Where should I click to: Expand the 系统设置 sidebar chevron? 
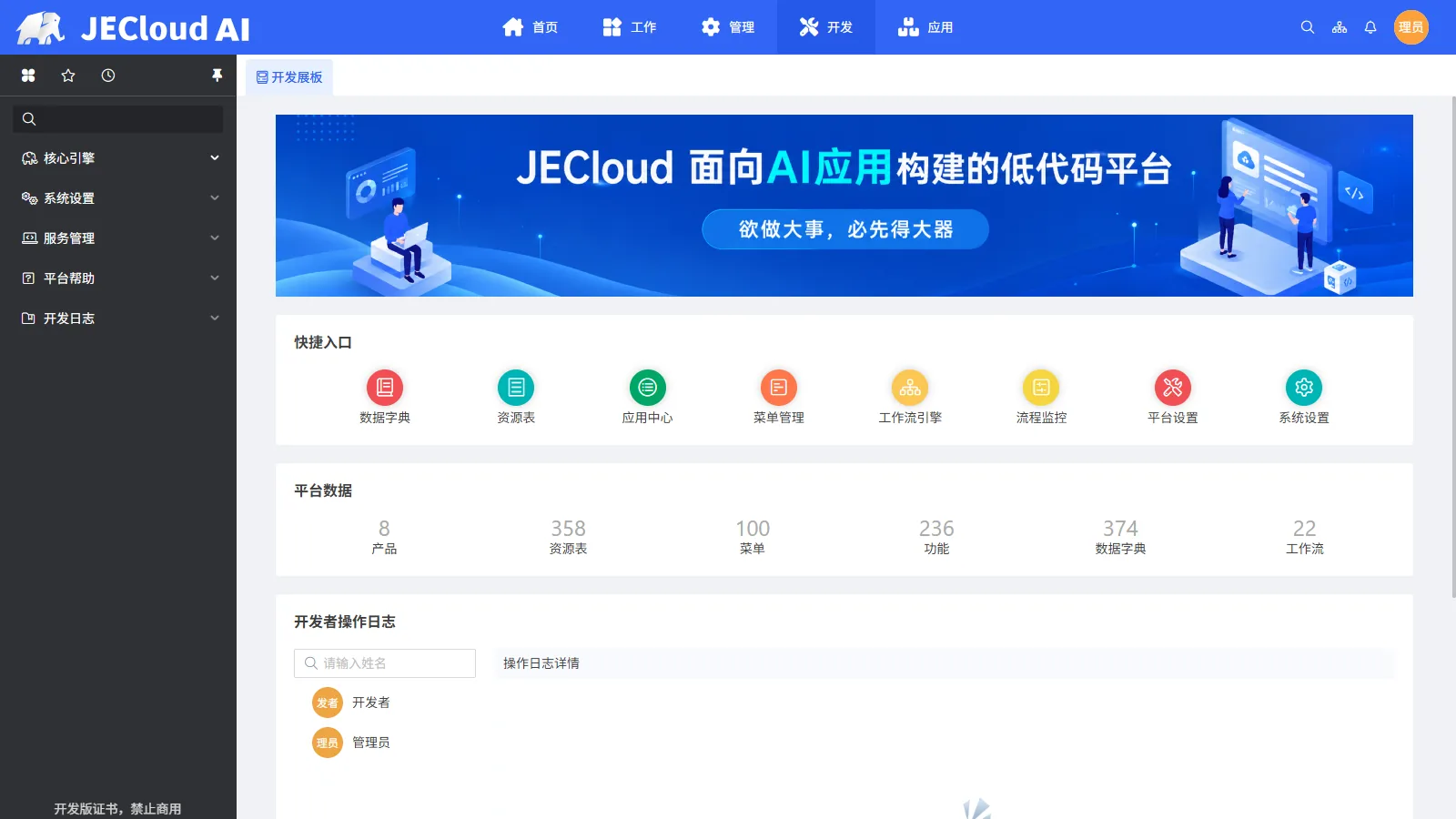pos(215,198)
